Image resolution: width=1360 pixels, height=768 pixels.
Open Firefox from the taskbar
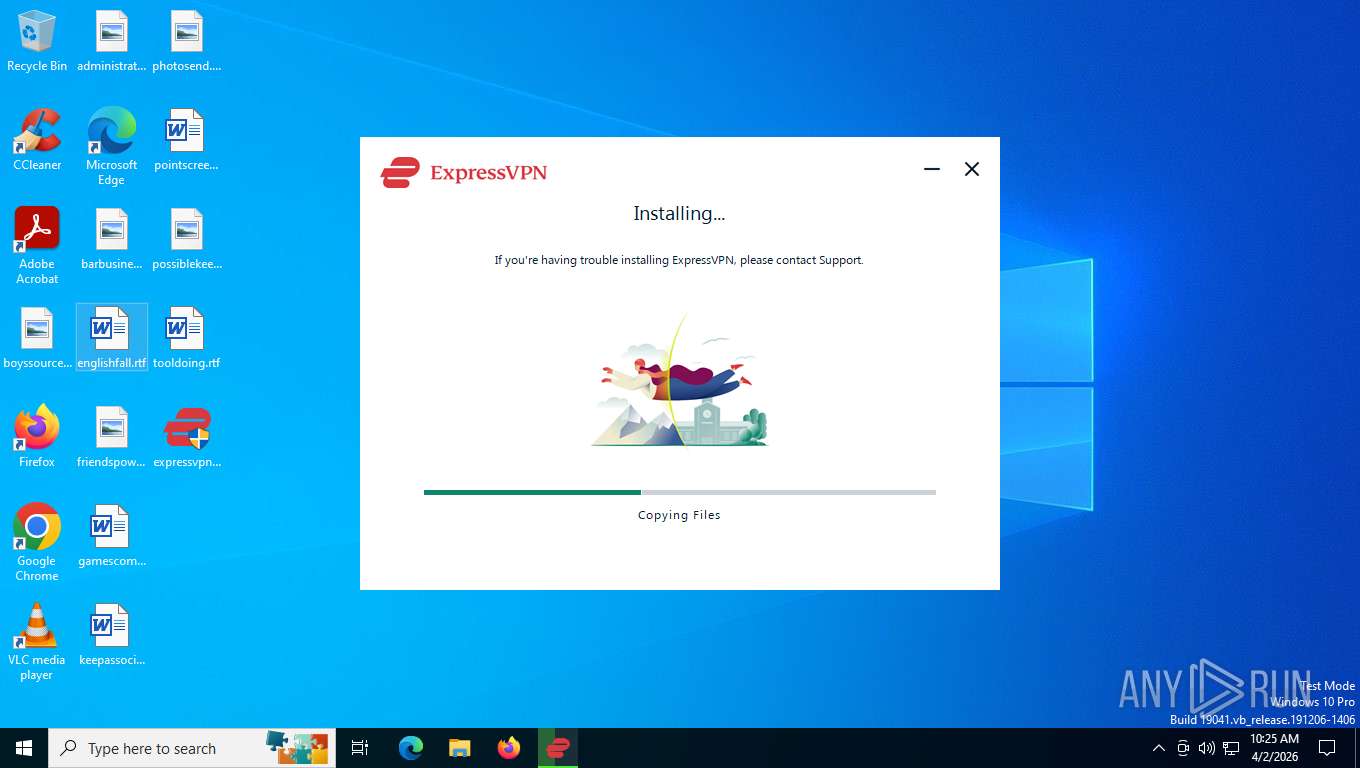coord(509,748)
